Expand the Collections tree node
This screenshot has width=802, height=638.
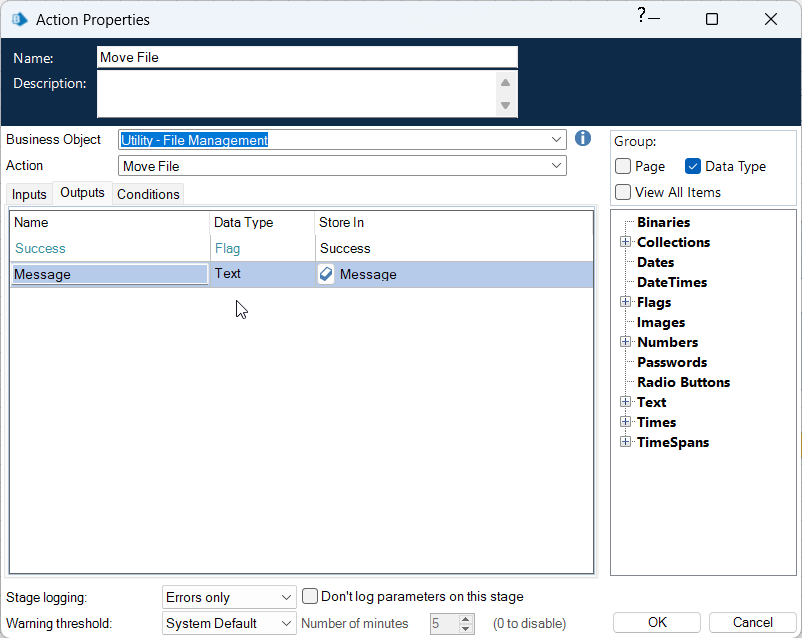click(x=625, y=242)
